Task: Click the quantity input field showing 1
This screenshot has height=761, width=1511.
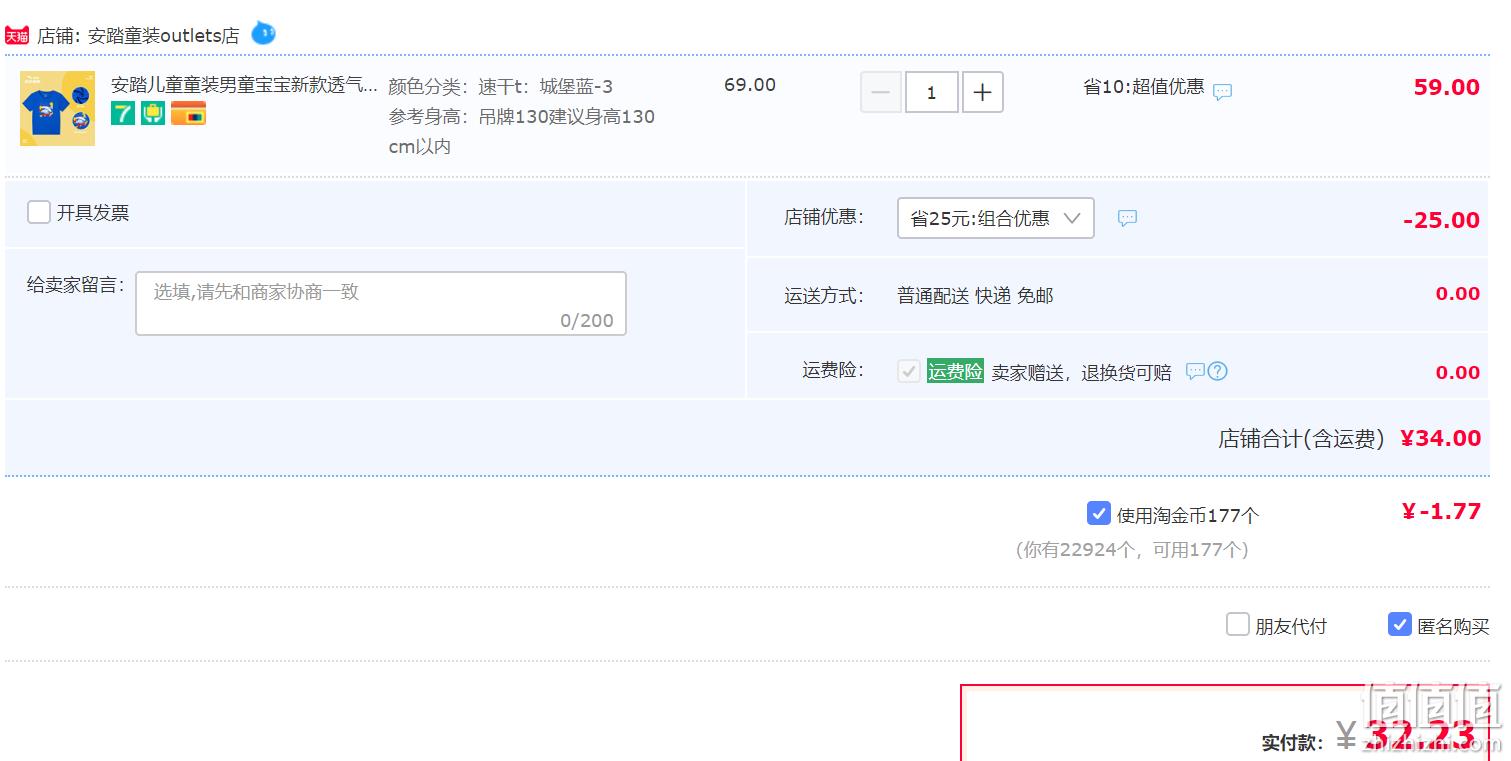Action: point(932,92)
